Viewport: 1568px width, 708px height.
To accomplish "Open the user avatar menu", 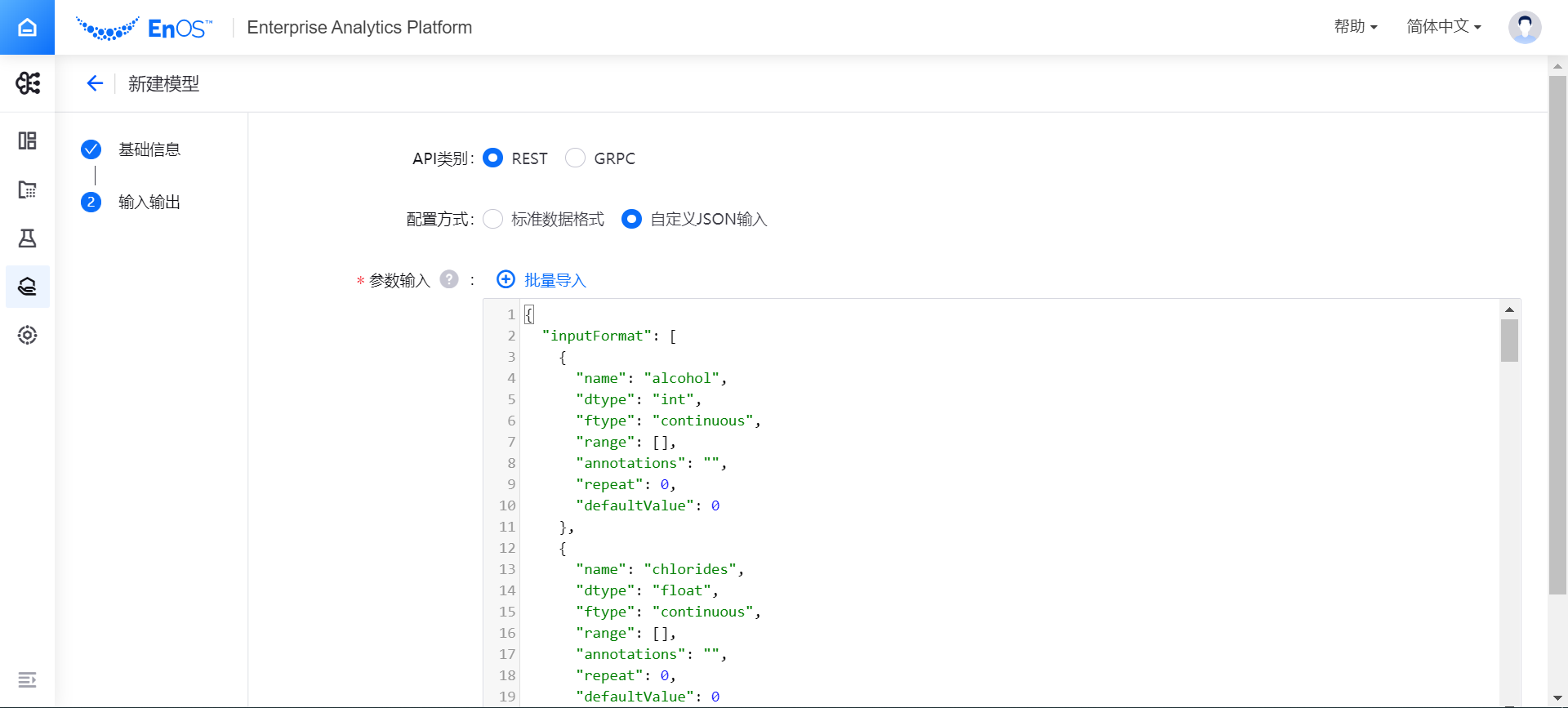I will [x=1524, y=27].
